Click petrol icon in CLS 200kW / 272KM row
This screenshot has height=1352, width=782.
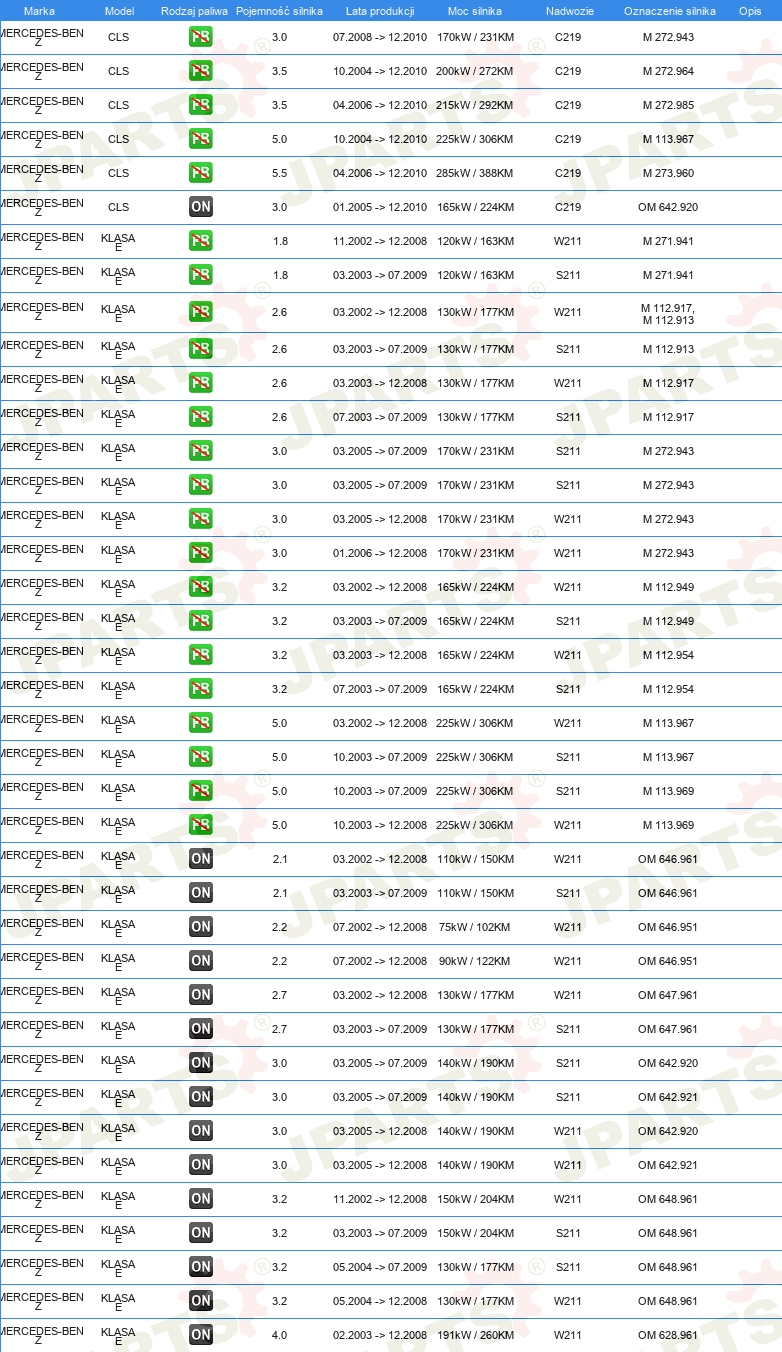pos(201,71)
